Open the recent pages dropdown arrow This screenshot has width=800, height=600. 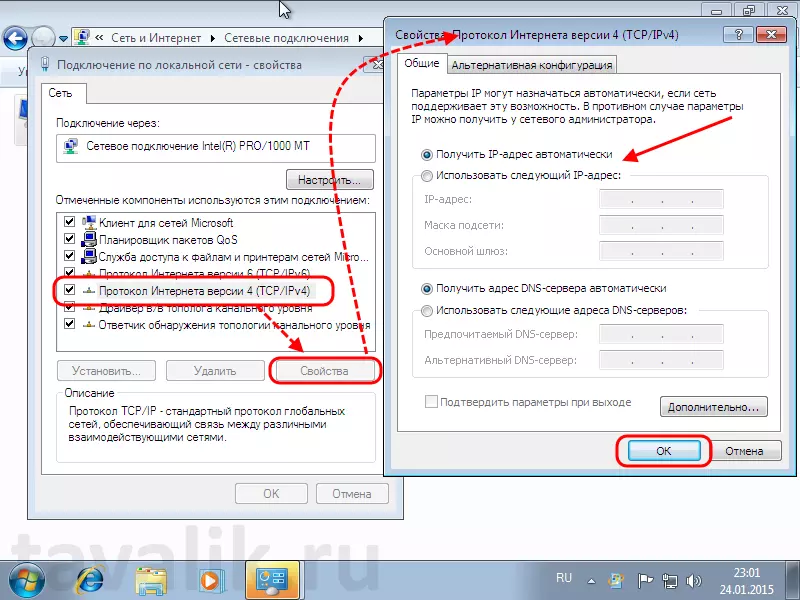[63, 39]
